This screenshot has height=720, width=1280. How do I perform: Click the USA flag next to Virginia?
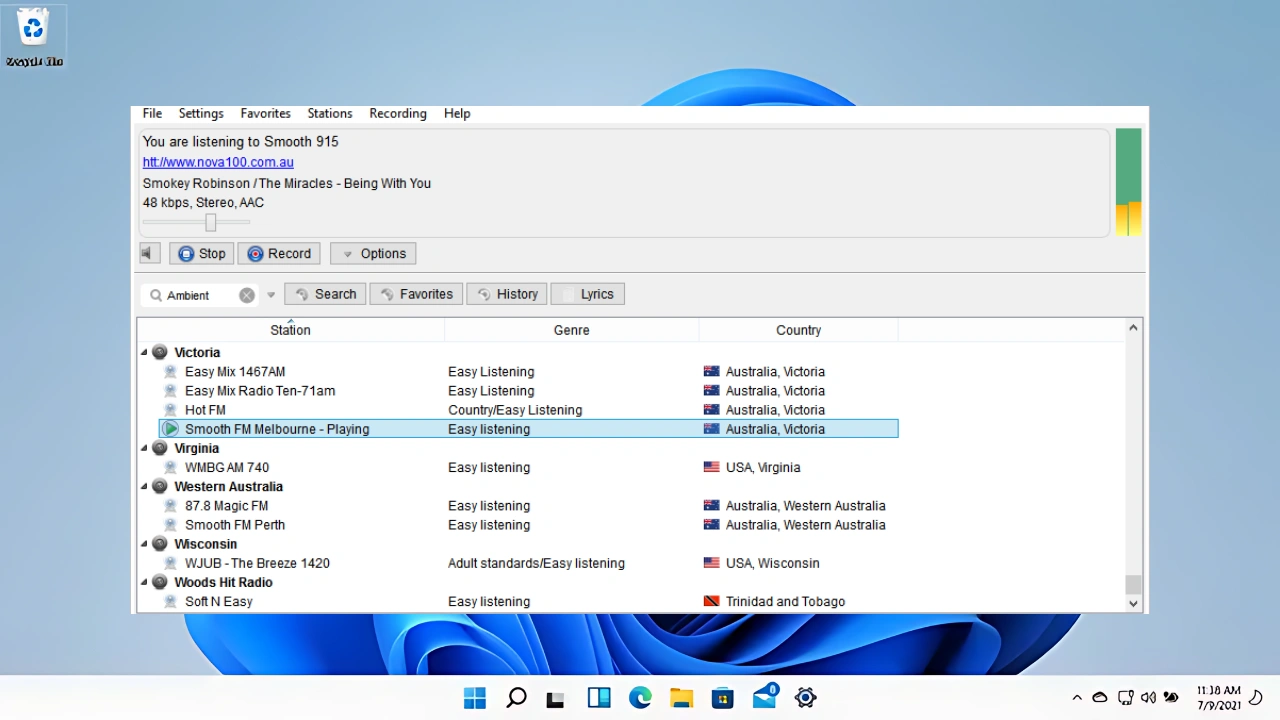point(711,467)
